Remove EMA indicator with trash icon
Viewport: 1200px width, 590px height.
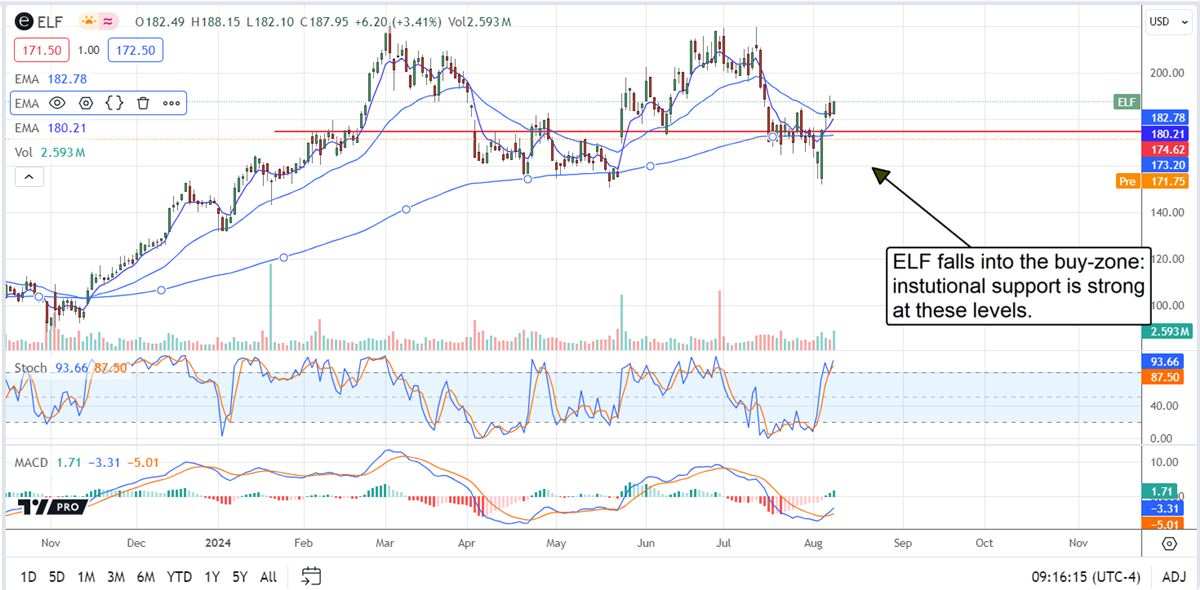pos(143,102)
